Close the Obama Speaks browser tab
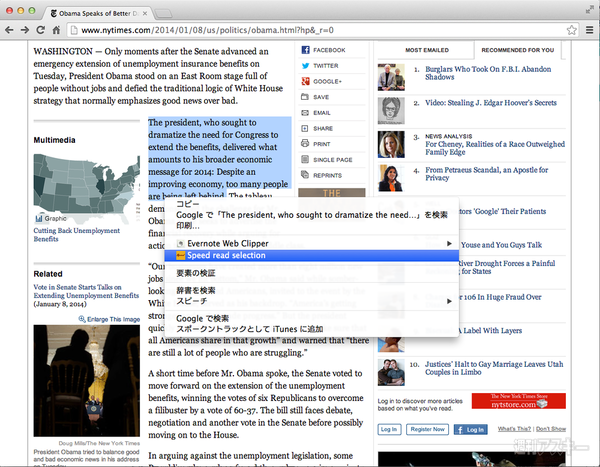The width and height of the screenshot is (600, 467). [x=145, y=13]
